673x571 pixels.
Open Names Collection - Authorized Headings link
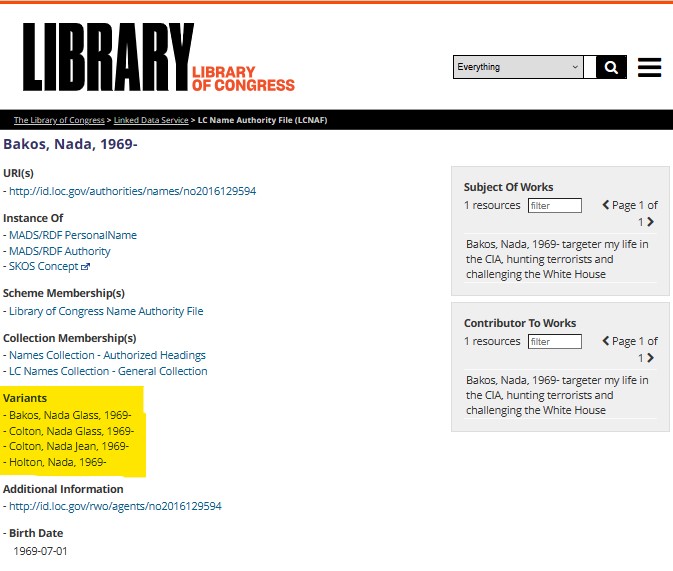[x=107, y=355]
